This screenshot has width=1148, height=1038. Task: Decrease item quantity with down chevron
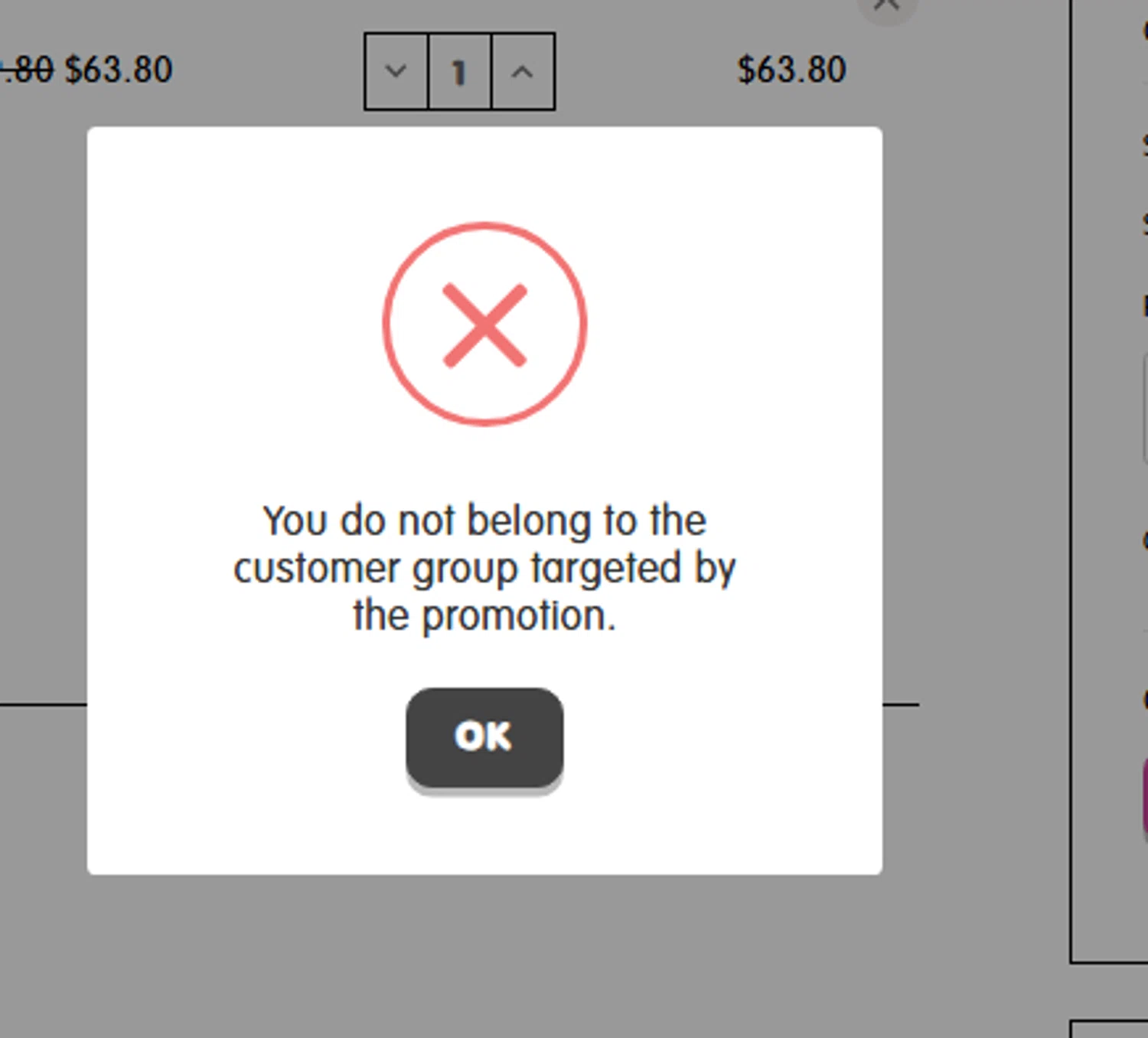coord(396,72)
